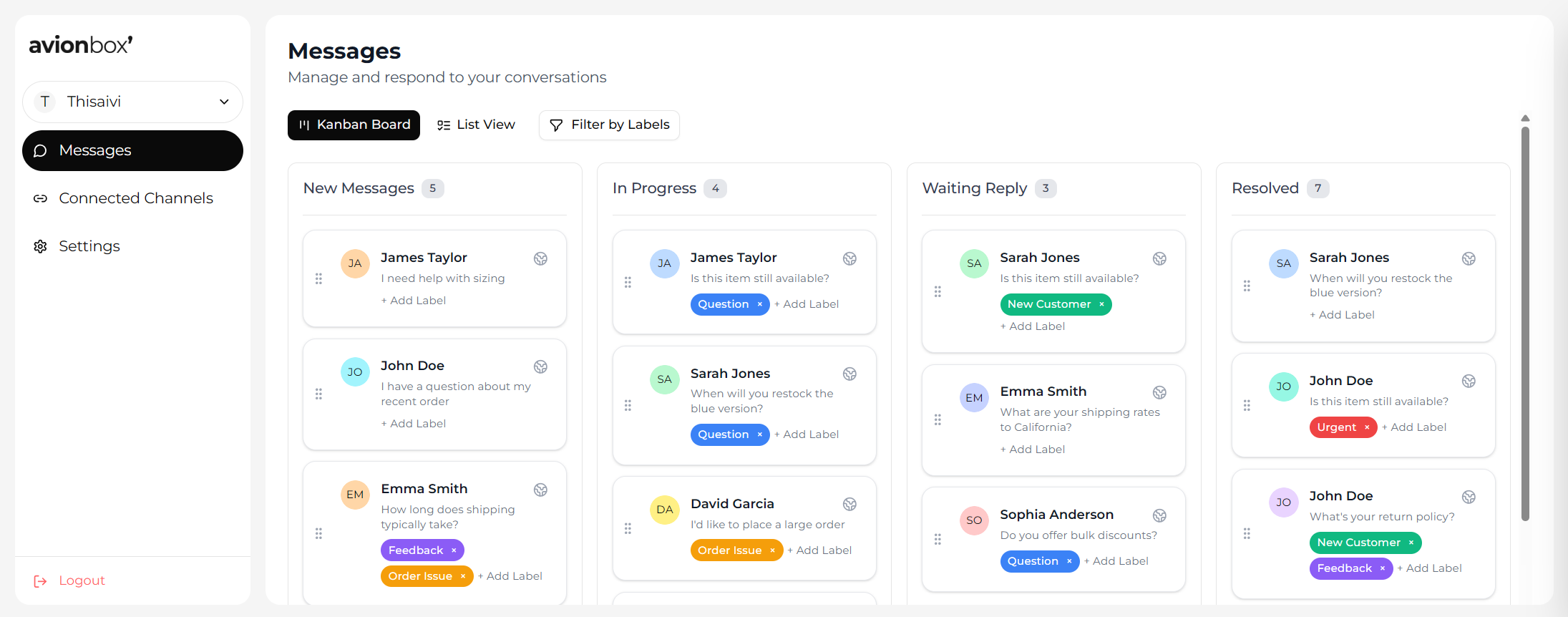Click channel icon on David Garcia's card
1568x617 pixels.
pos(849,504)
